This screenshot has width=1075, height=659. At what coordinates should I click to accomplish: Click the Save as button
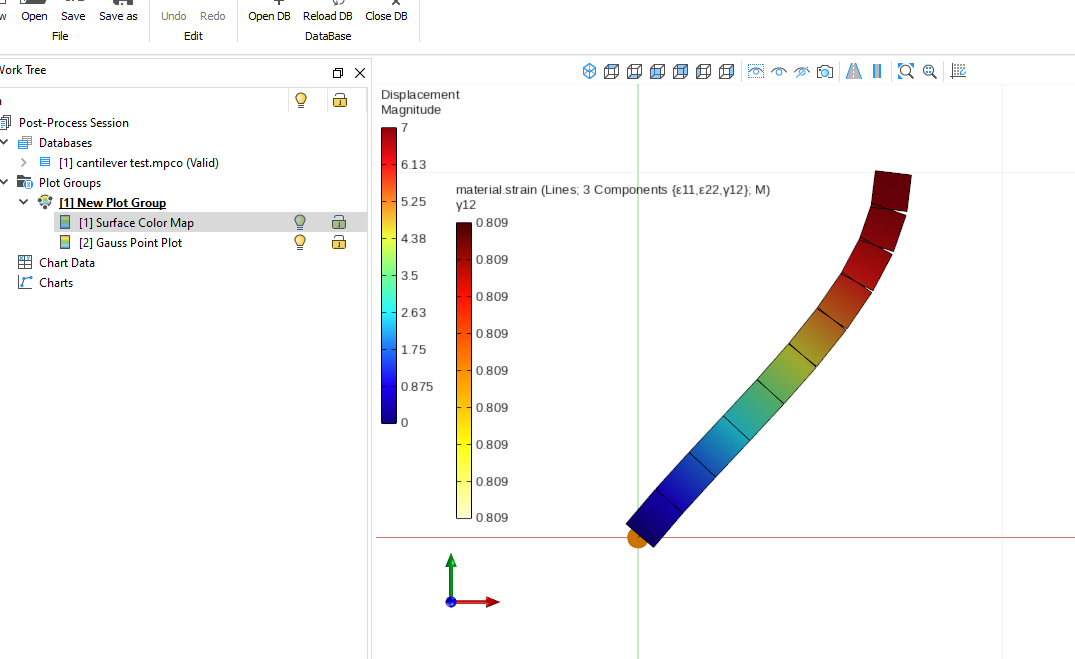[118, 12]
